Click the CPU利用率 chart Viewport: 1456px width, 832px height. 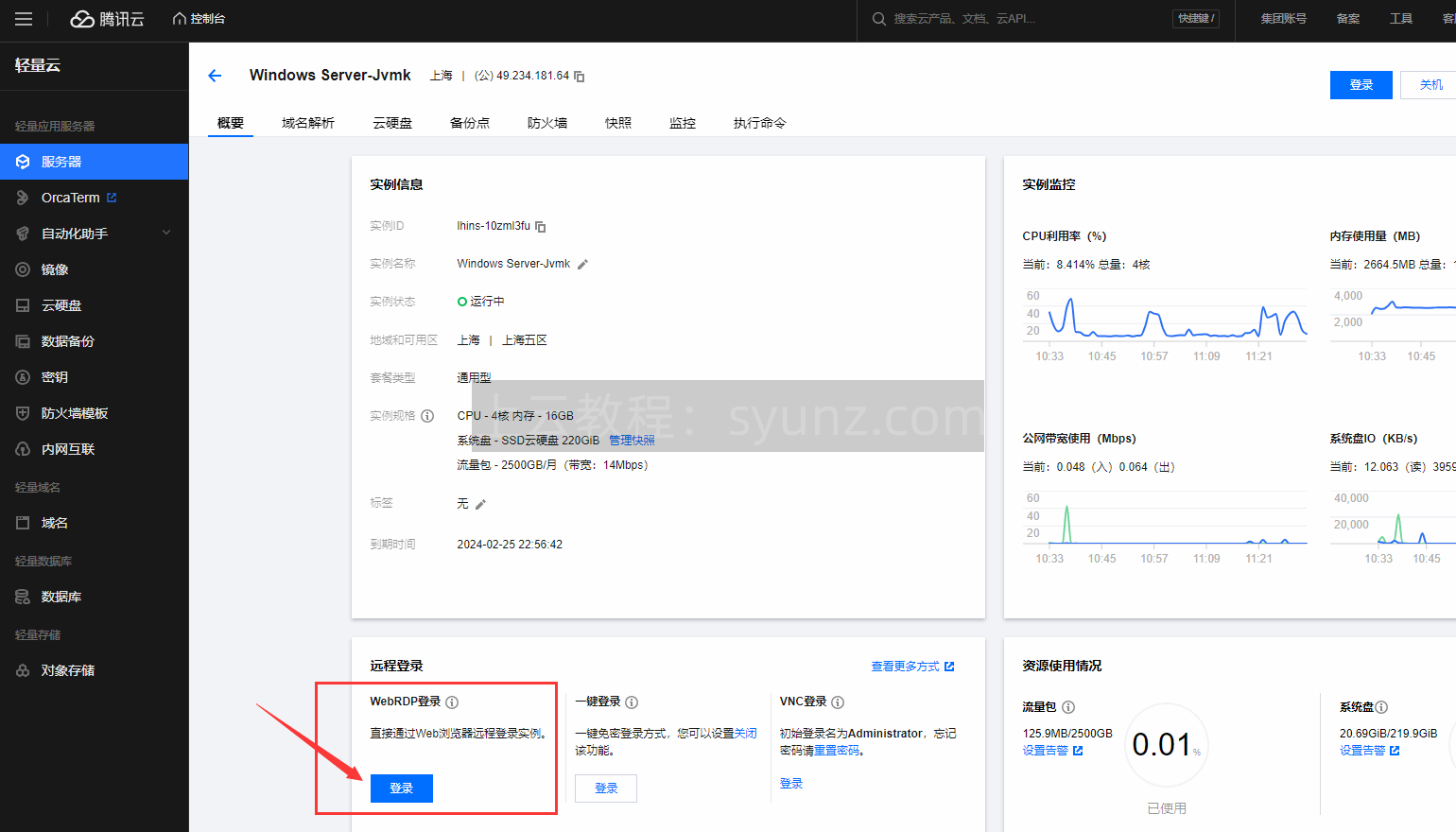point(1165,325)
